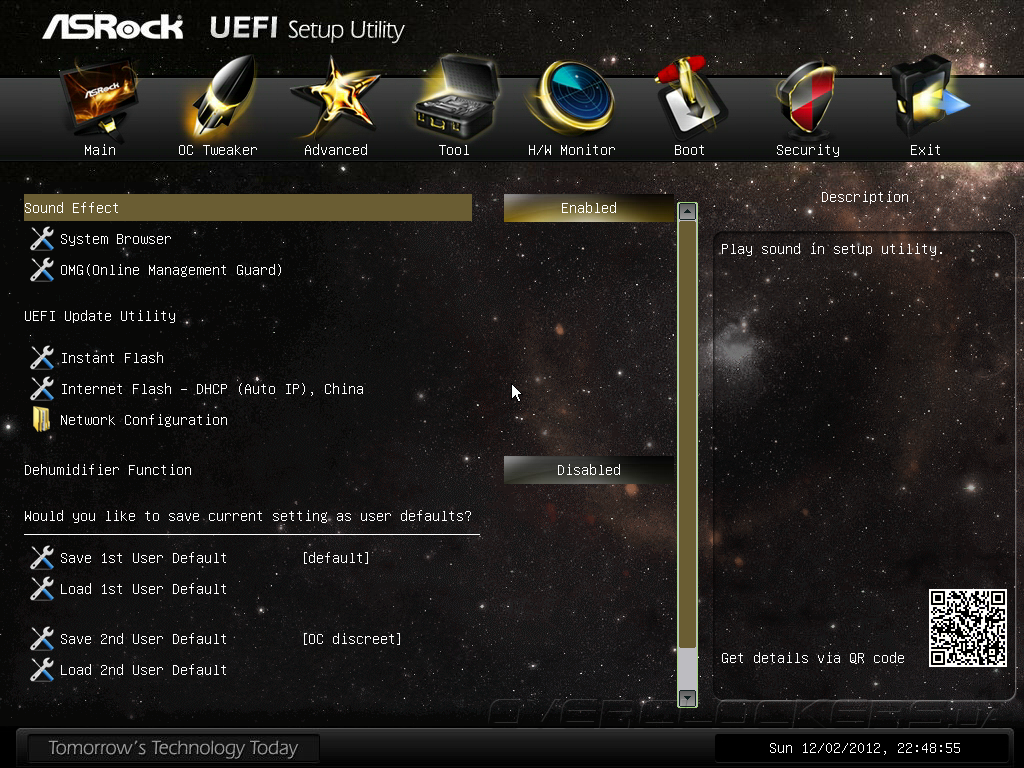
Task: Click the Tomorrow's Technology Today slogan
Action: click(x=173, y=748)
